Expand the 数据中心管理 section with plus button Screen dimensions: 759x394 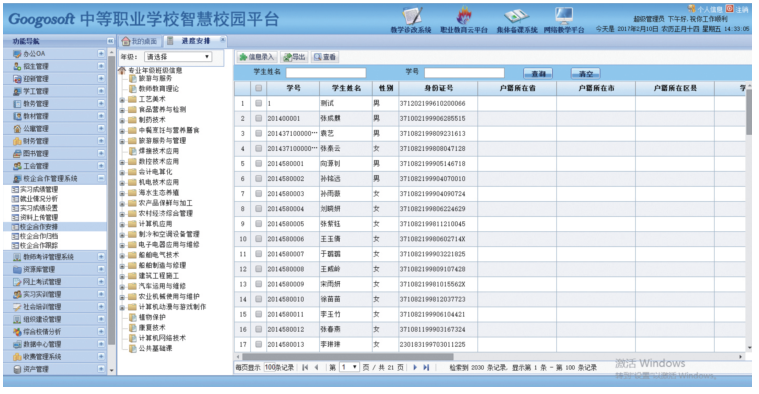click(101, 344)
